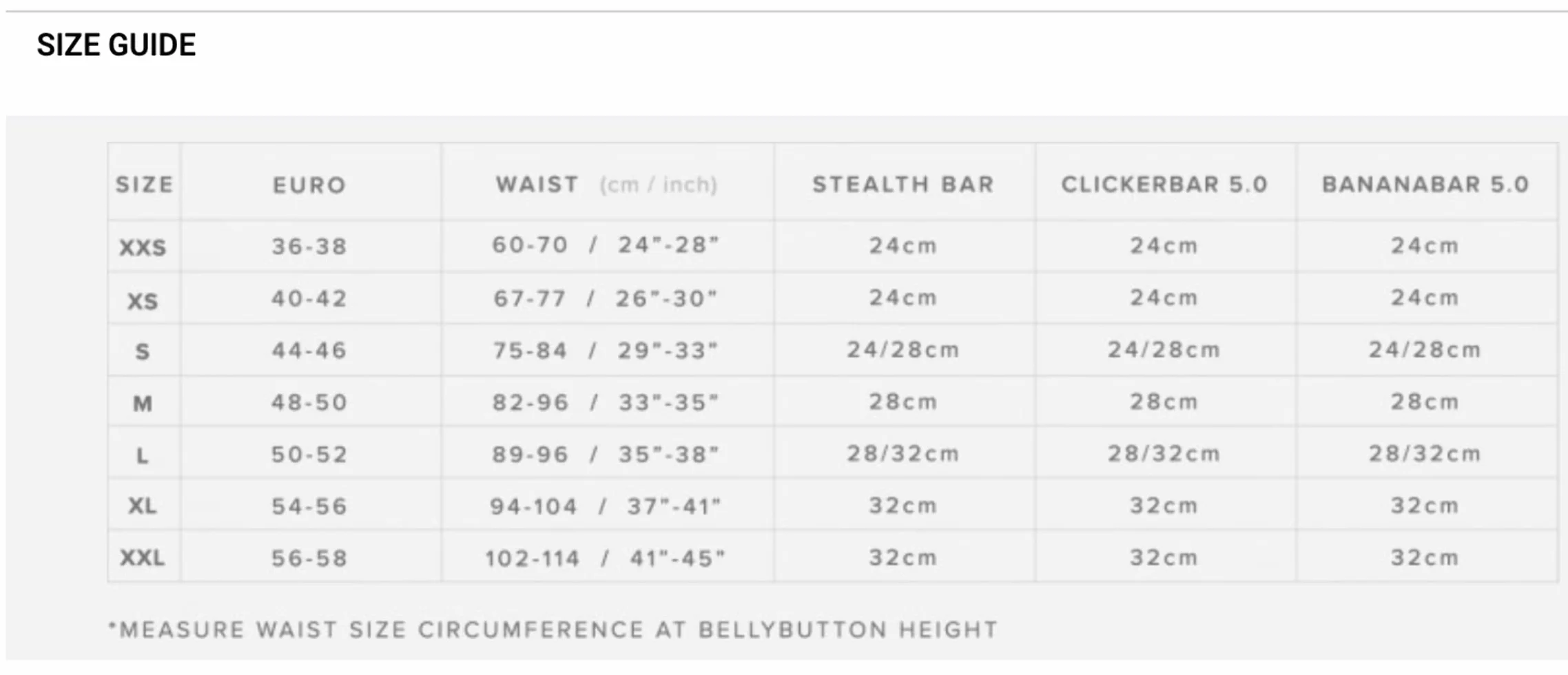Click the SIZE GUIDE heading
1568x675 pixels.
116,45
